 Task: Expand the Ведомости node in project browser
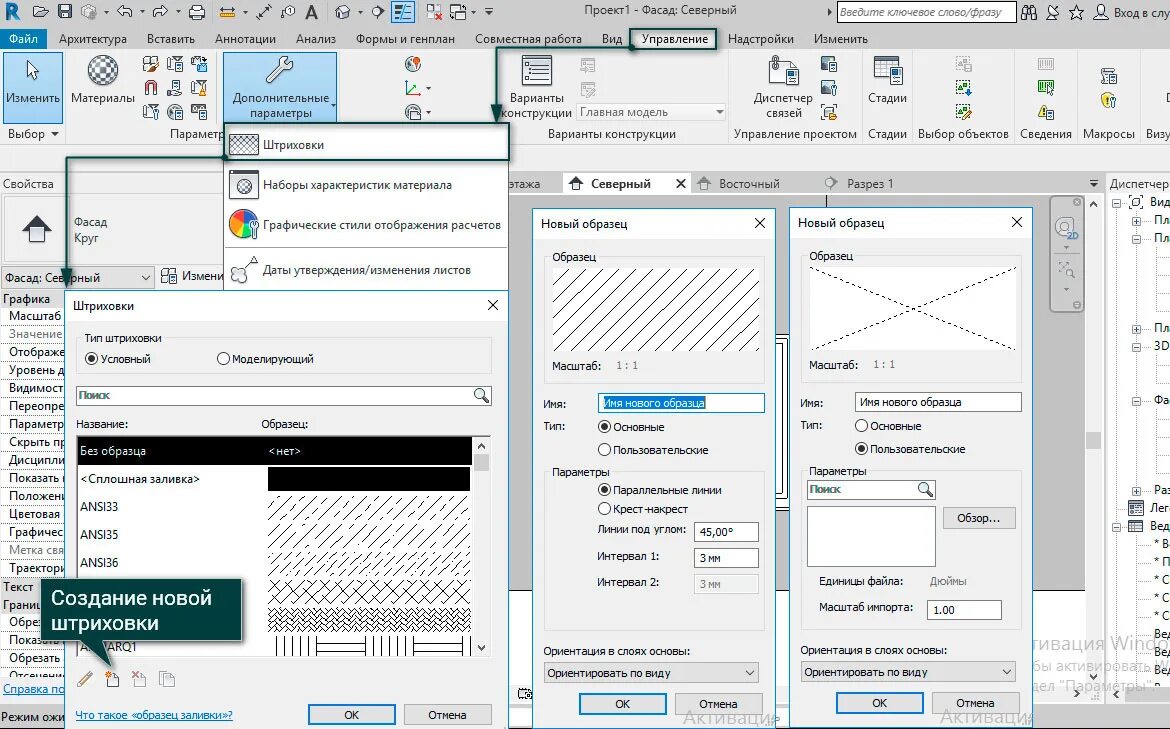1117,526
